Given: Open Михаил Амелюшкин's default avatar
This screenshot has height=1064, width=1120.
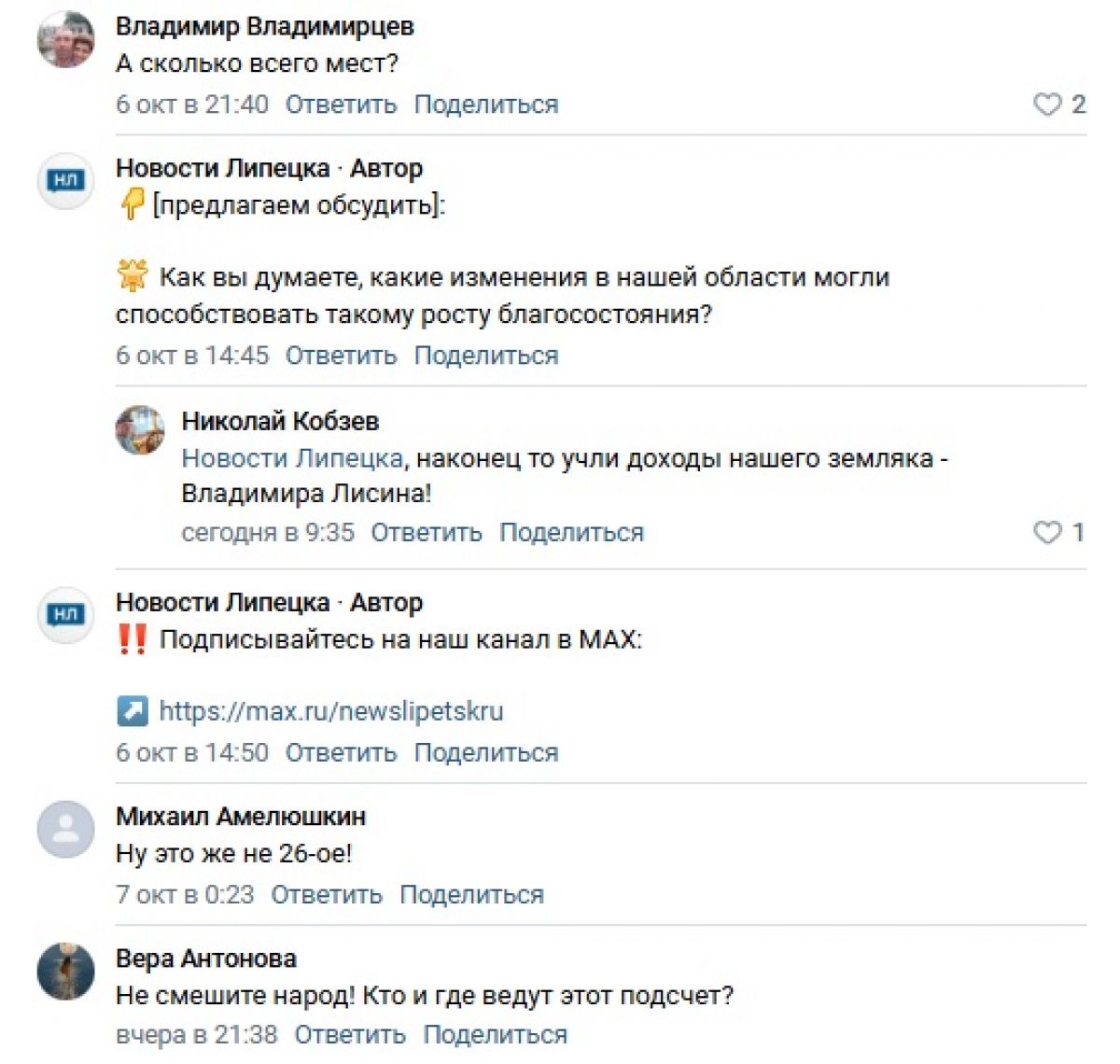Looking at the screenshot, I should coord(65,829).
